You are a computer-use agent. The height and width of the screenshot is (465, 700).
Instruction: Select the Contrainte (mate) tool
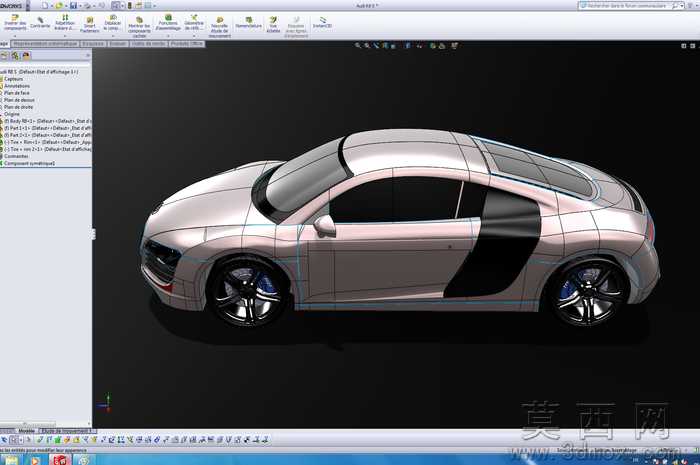pyautogui.click(x=40, y=22)
